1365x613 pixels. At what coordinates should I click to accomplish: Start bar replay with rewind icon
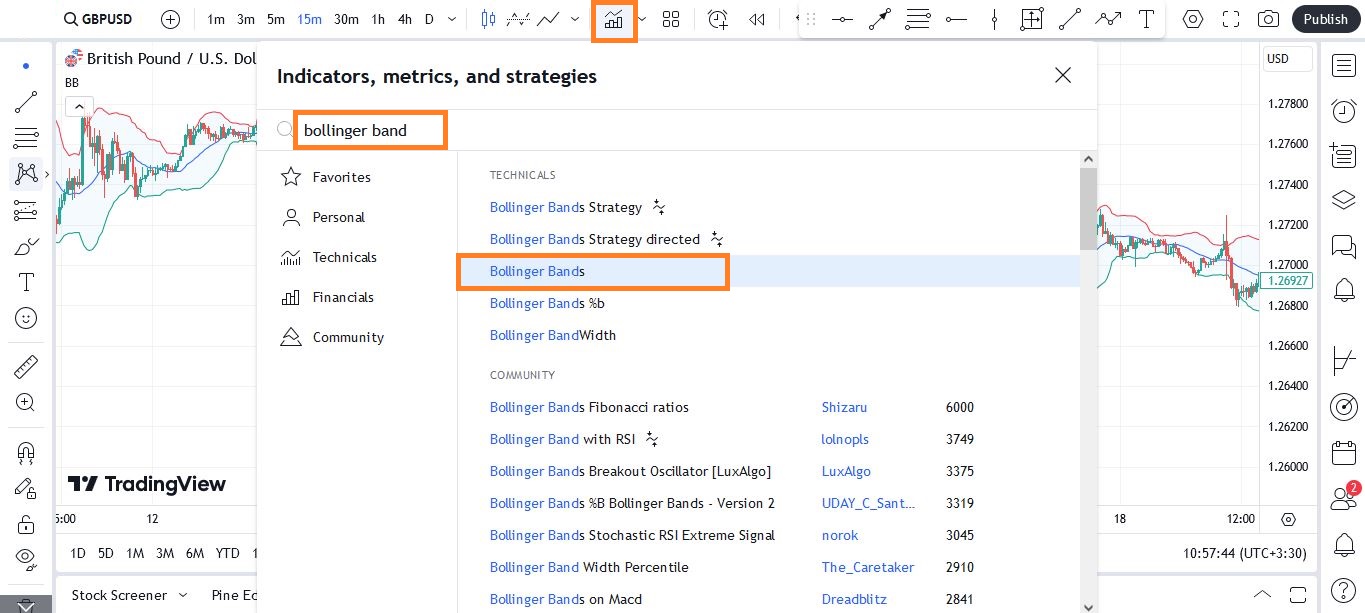(x=757, y=19)
